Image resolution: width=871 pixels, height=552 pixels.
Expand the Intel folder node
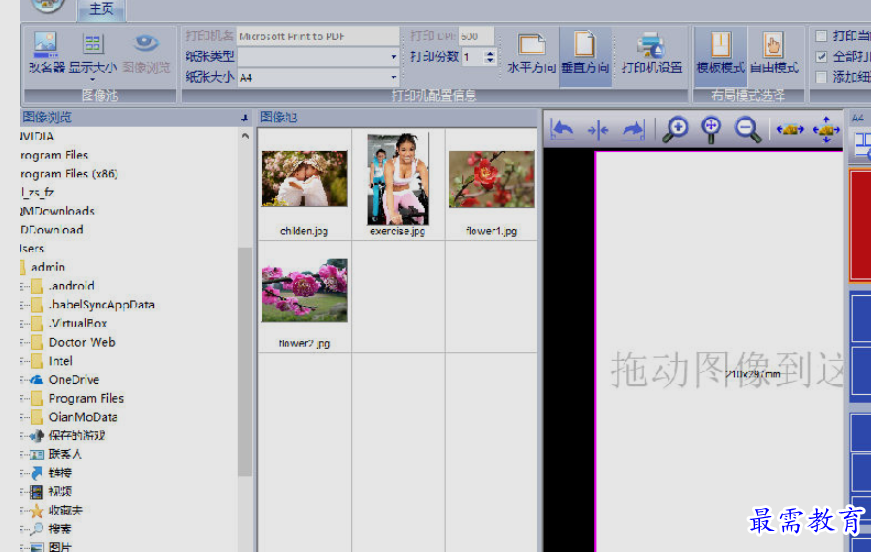[24, 362]
